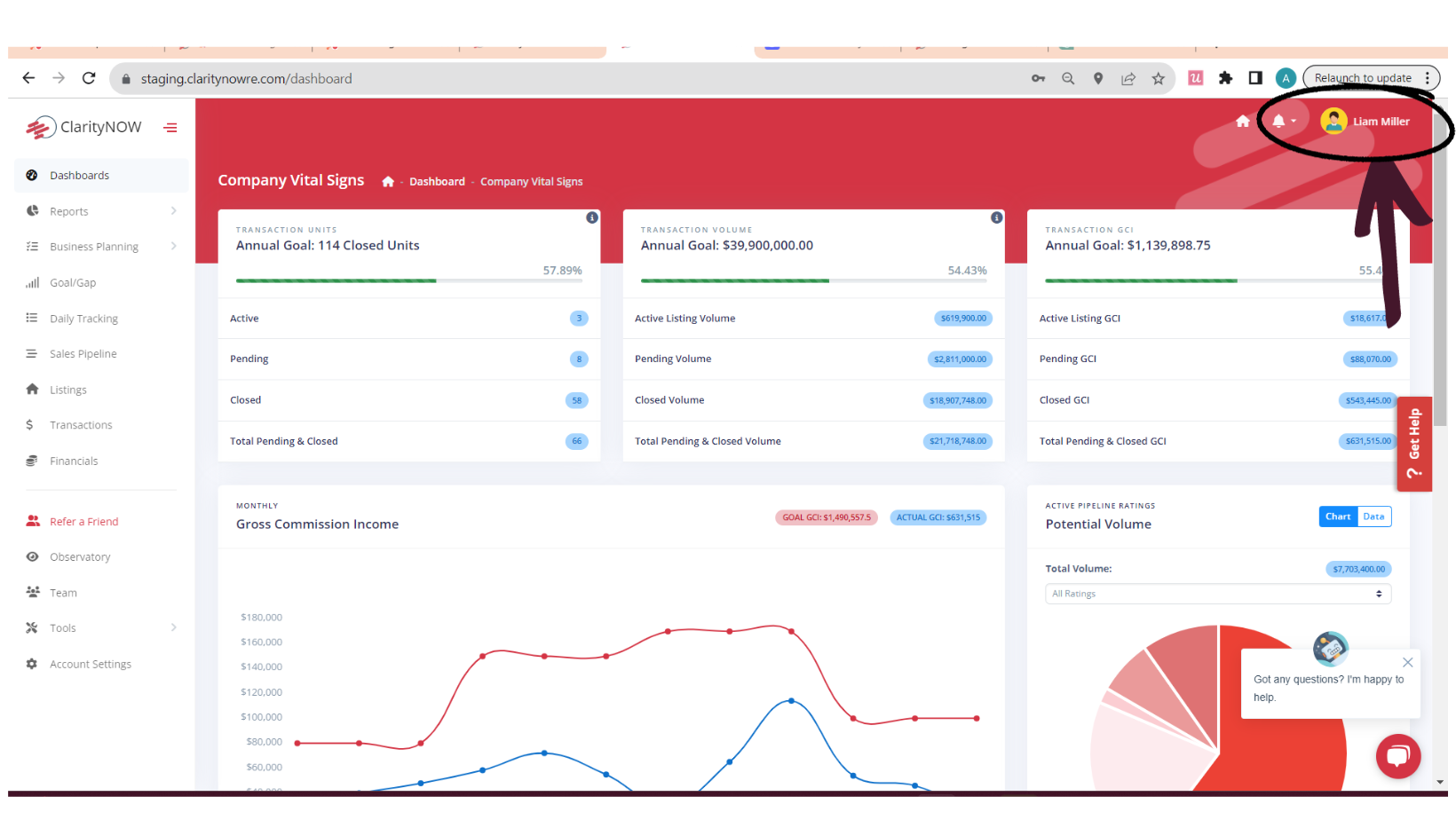This screenshot has height=820, width=1456.
Task: Open the All Ratings dropdown
Action: pos(1218,594)
